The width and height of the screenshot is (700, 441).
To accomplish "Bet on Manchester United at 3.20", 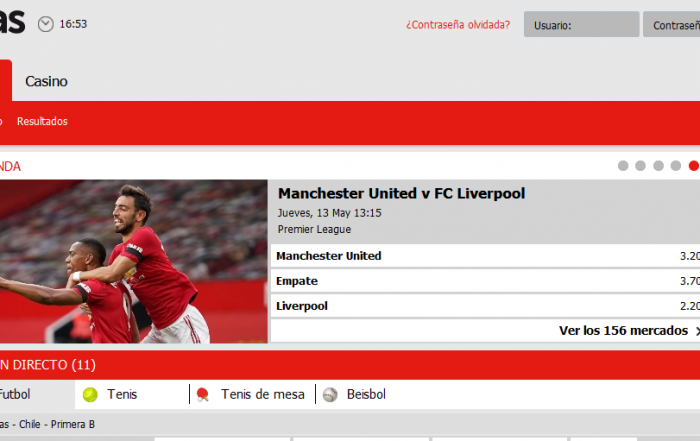I will click(x=485, y=256).
